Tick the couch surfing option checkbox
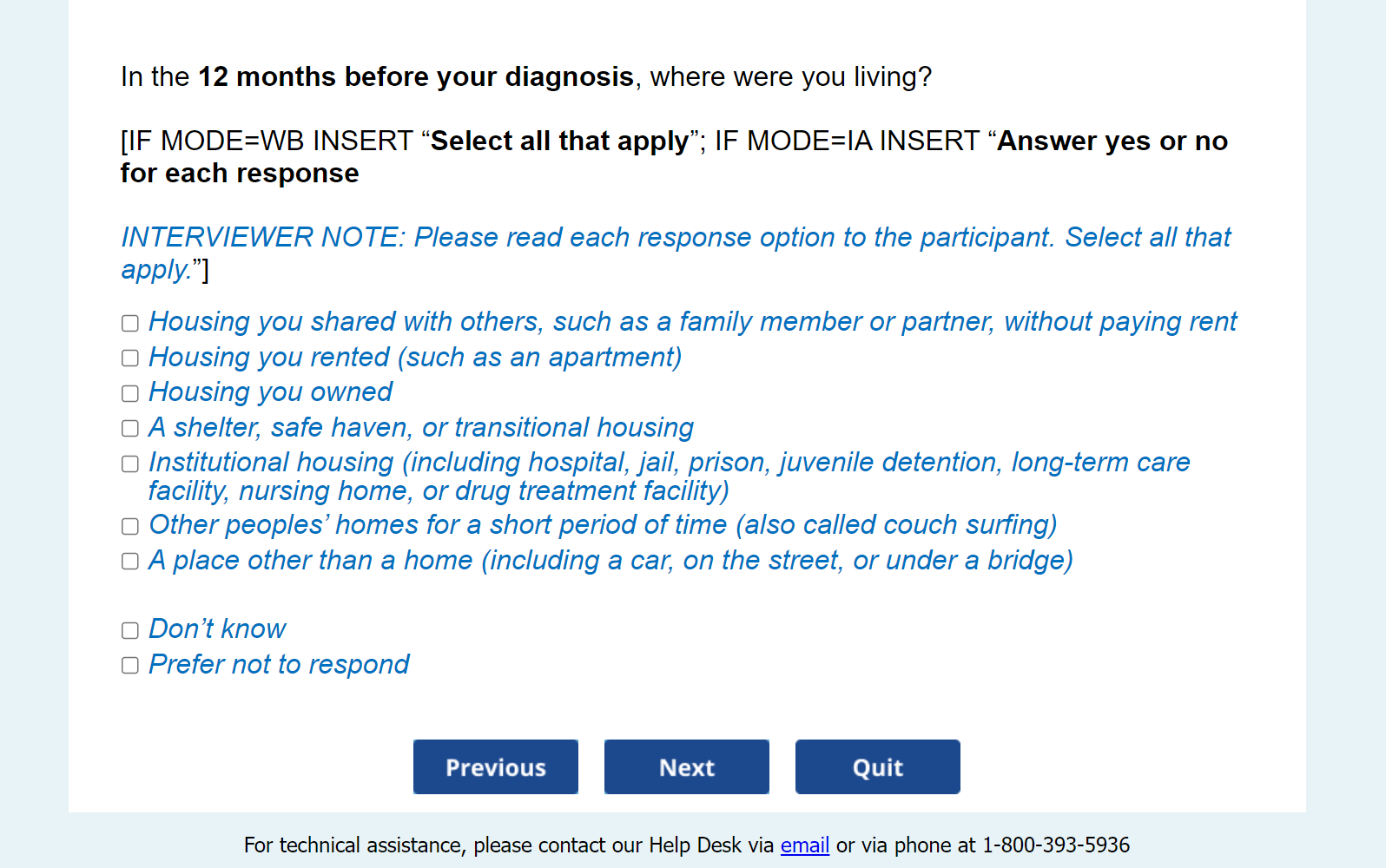Viewport: 1386px width, 868px height. click(x=130, y=527)
